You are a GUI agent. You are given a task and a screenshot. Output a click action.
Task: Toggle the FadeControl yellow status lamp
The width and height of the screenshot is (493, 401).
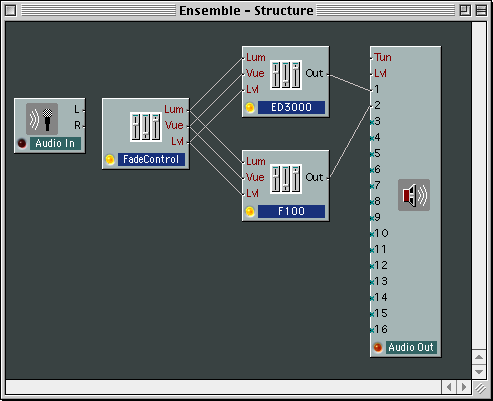pos(110,159)
